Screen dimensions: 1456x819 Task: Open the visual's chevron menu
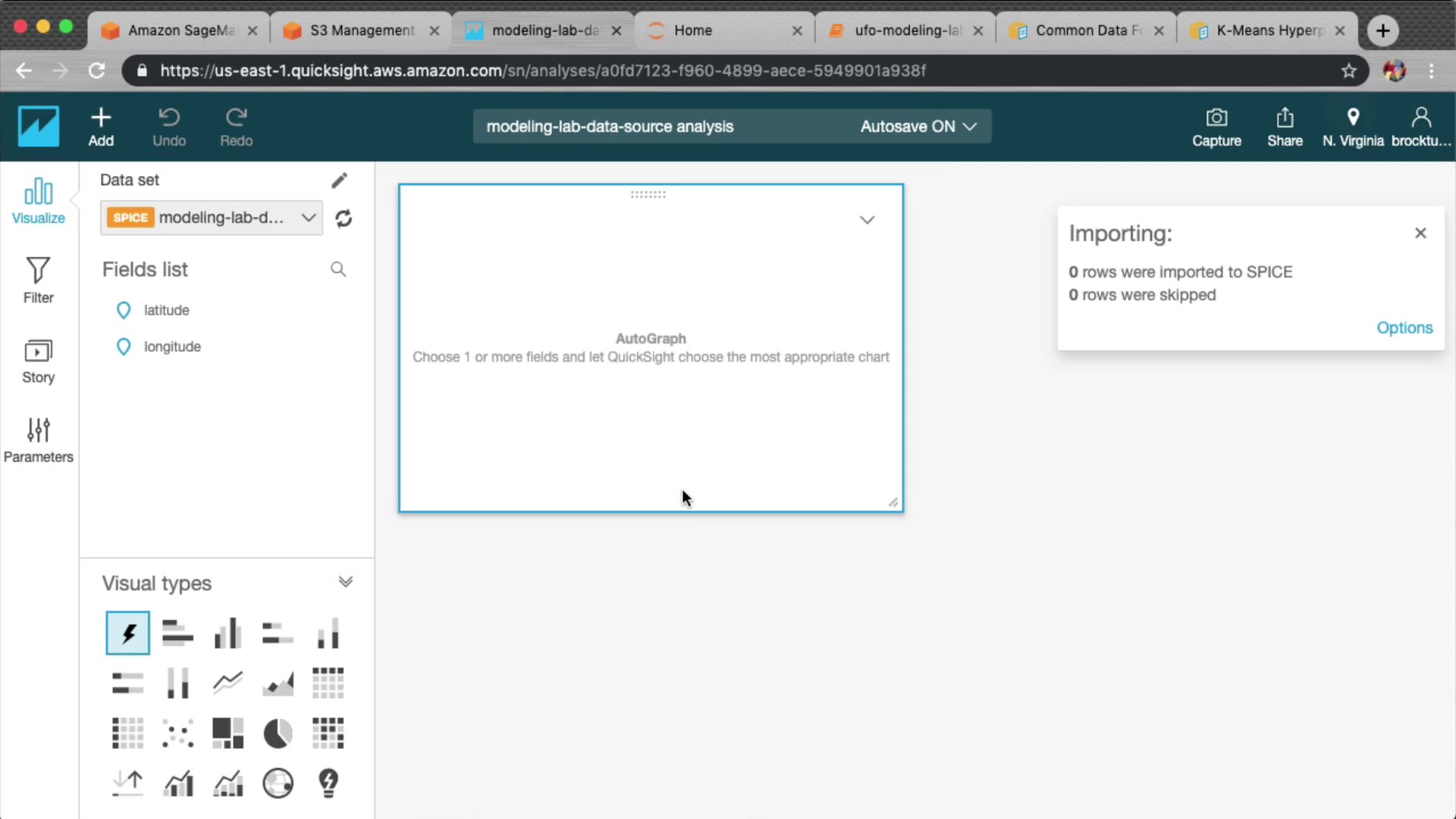(x=867, y=220)
